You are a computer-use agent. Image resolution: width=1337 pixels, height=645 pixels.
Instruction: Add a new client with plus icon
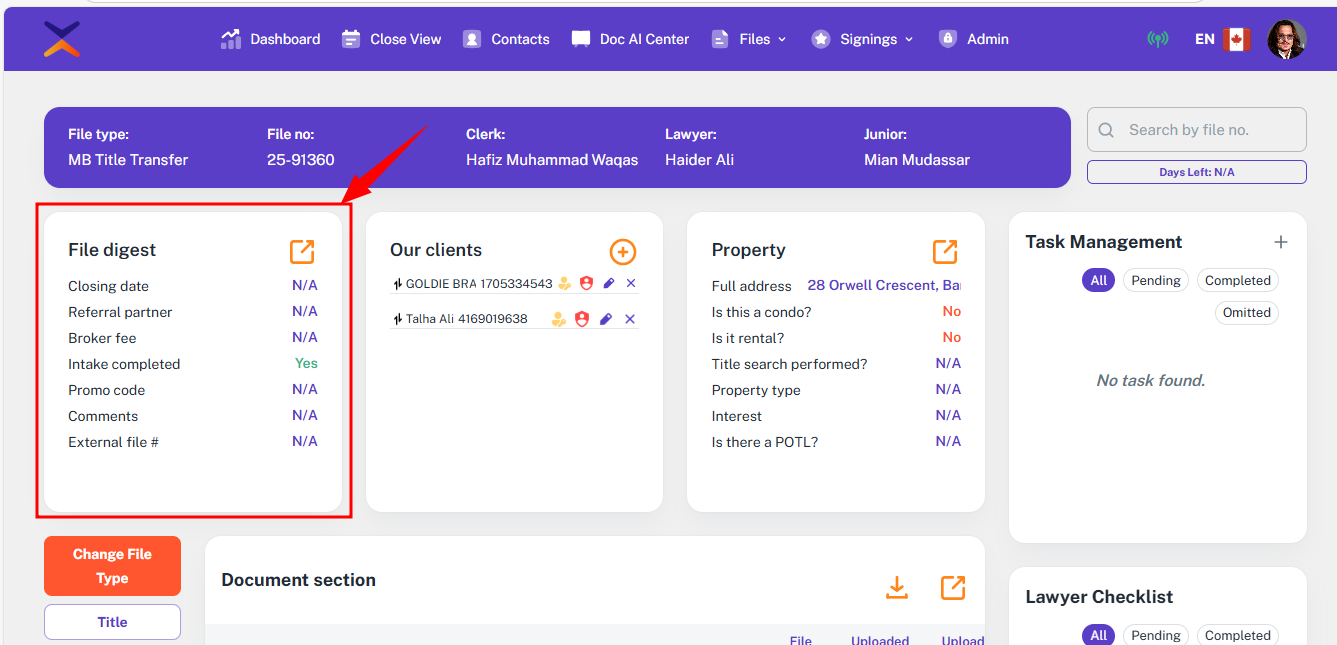622,252
